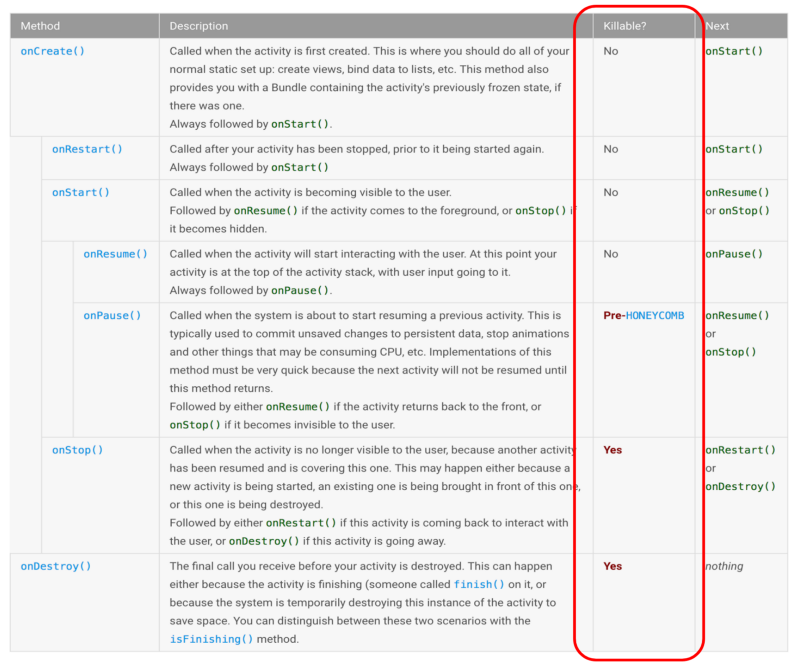Click the onStart() method link
800x668 pixels.
click(x=81, y=192)
